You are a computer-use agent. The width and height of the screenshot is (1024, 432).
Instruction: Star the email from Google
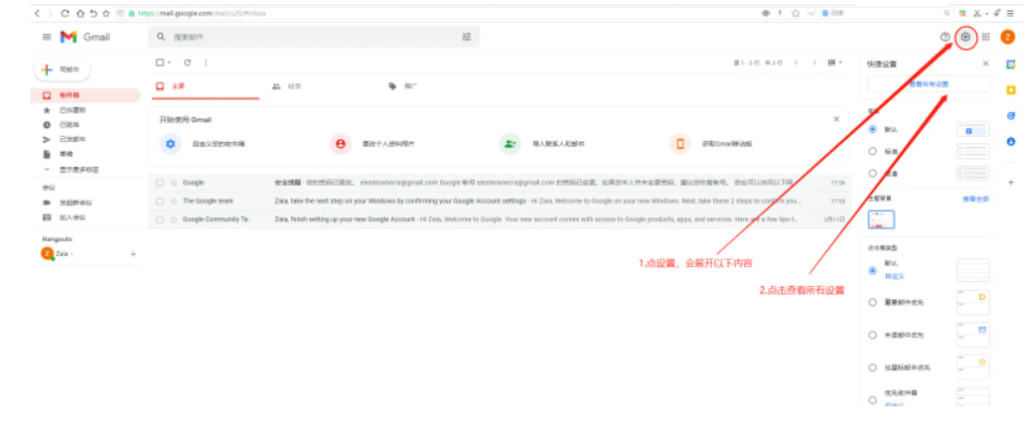[173, 183]
